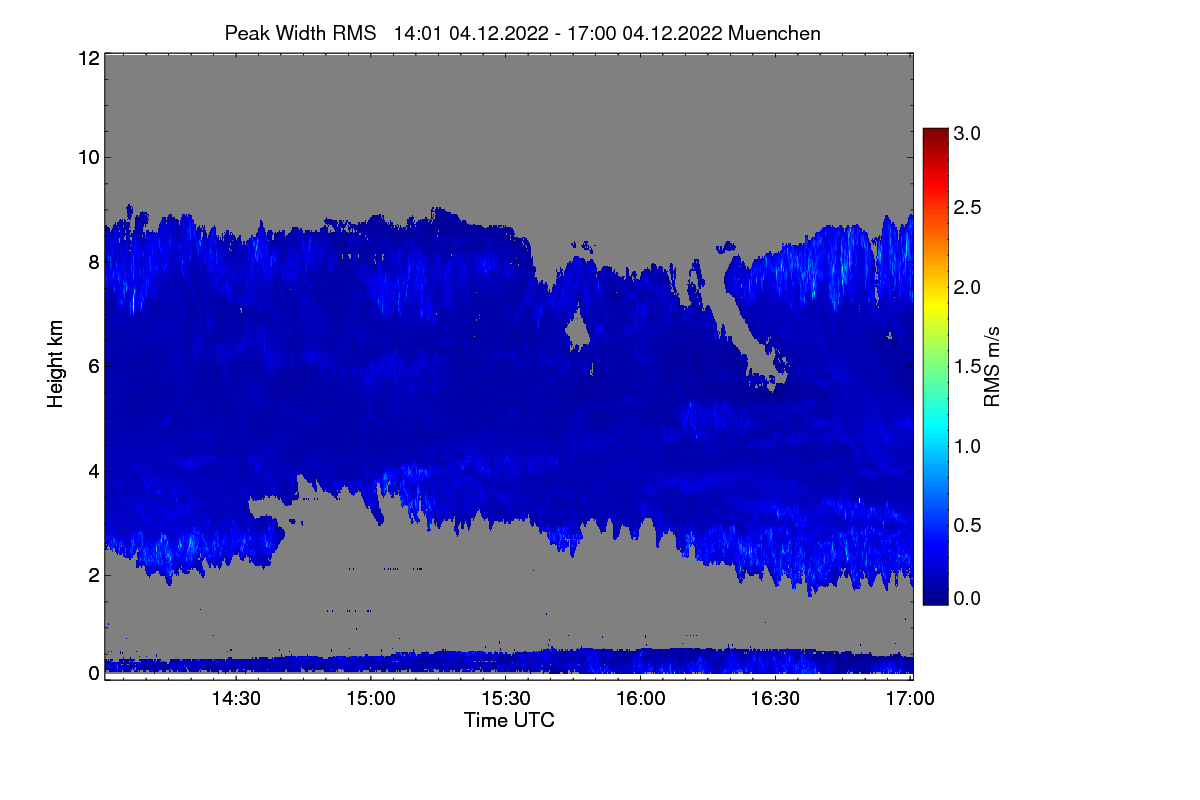Click the 15:00 time tick label

[x=370, y=698]
